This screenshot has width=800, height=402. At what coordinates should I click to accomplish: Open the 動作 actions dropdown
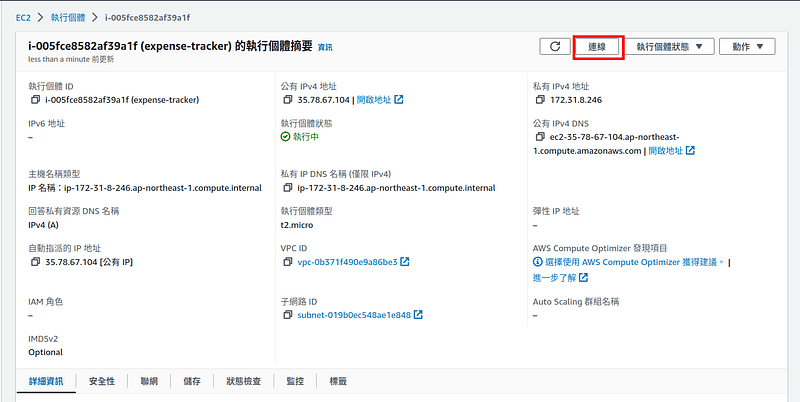(747, 46)
